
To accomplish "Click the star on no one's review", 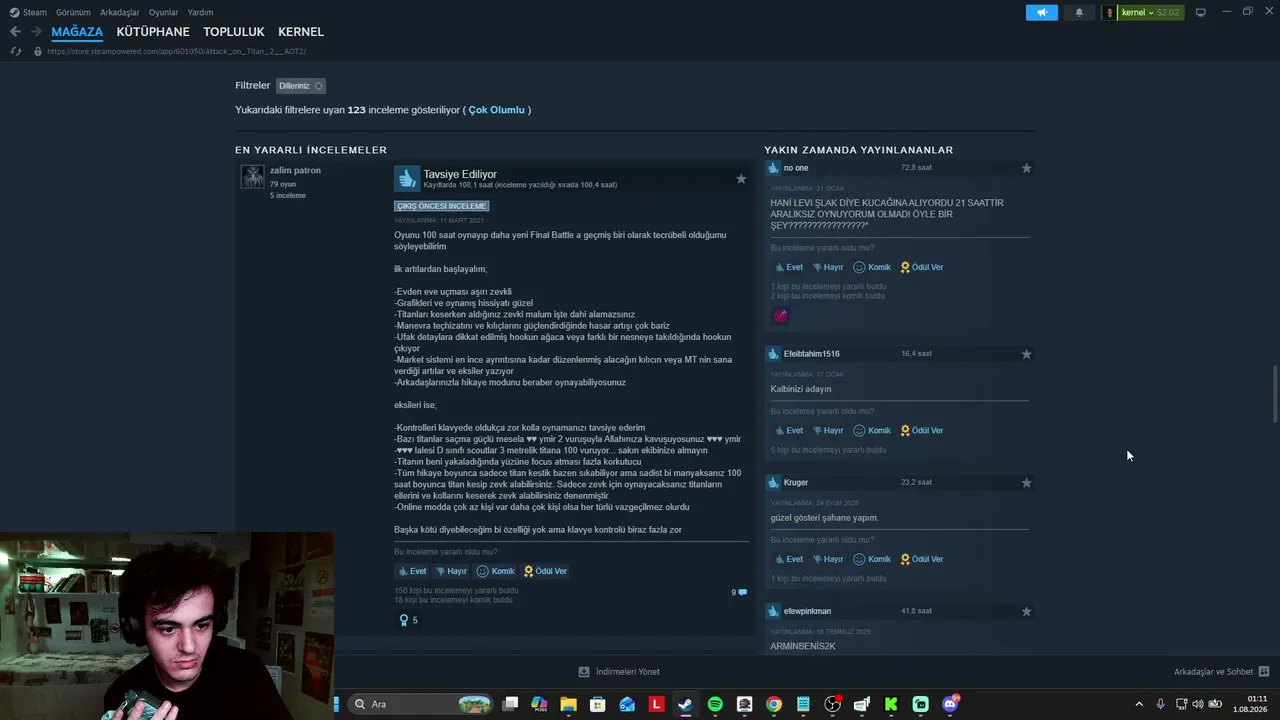I will coord(1026,168).
